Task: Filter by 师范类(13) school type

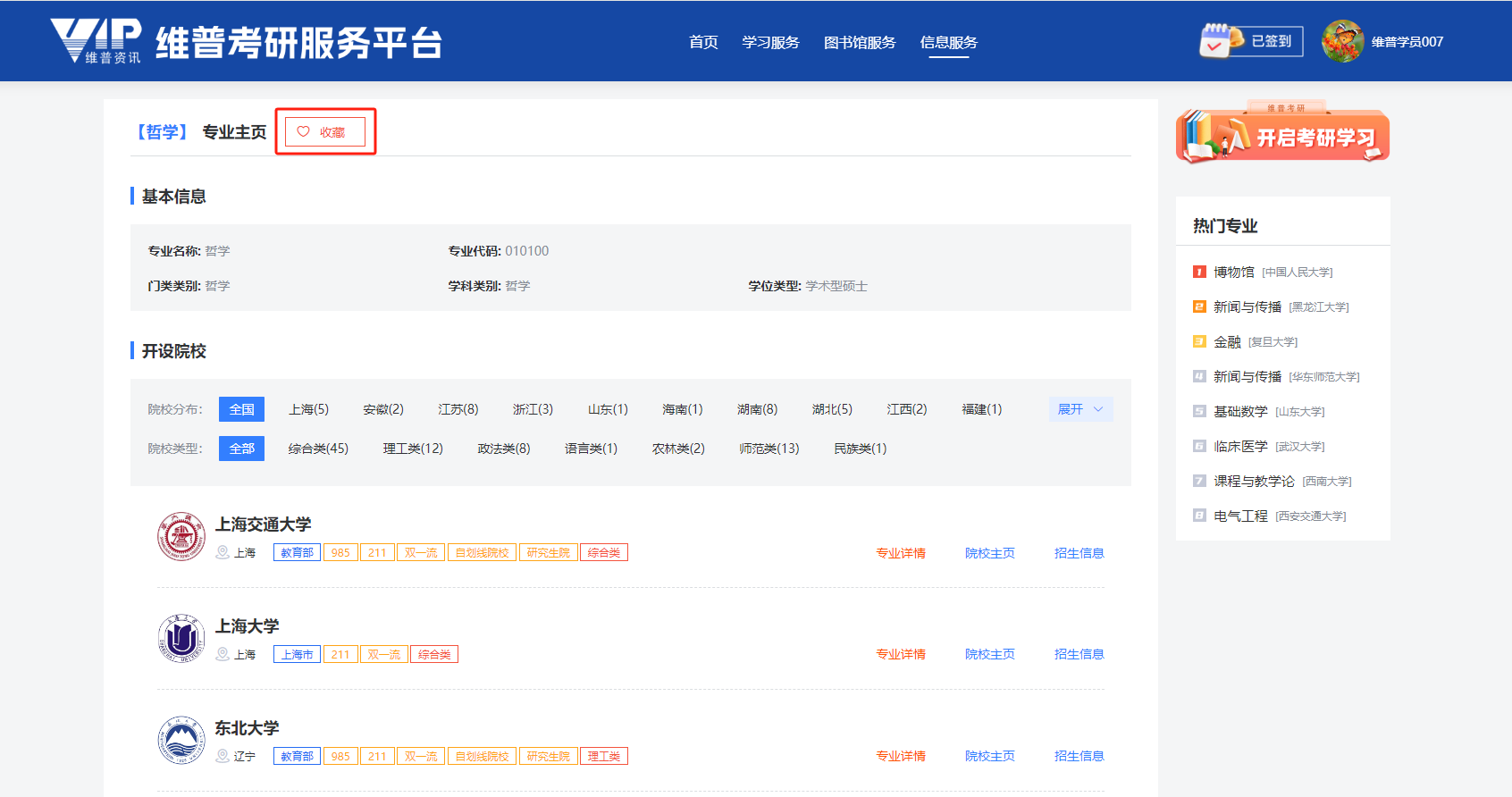Action: (x=769, y=449)
